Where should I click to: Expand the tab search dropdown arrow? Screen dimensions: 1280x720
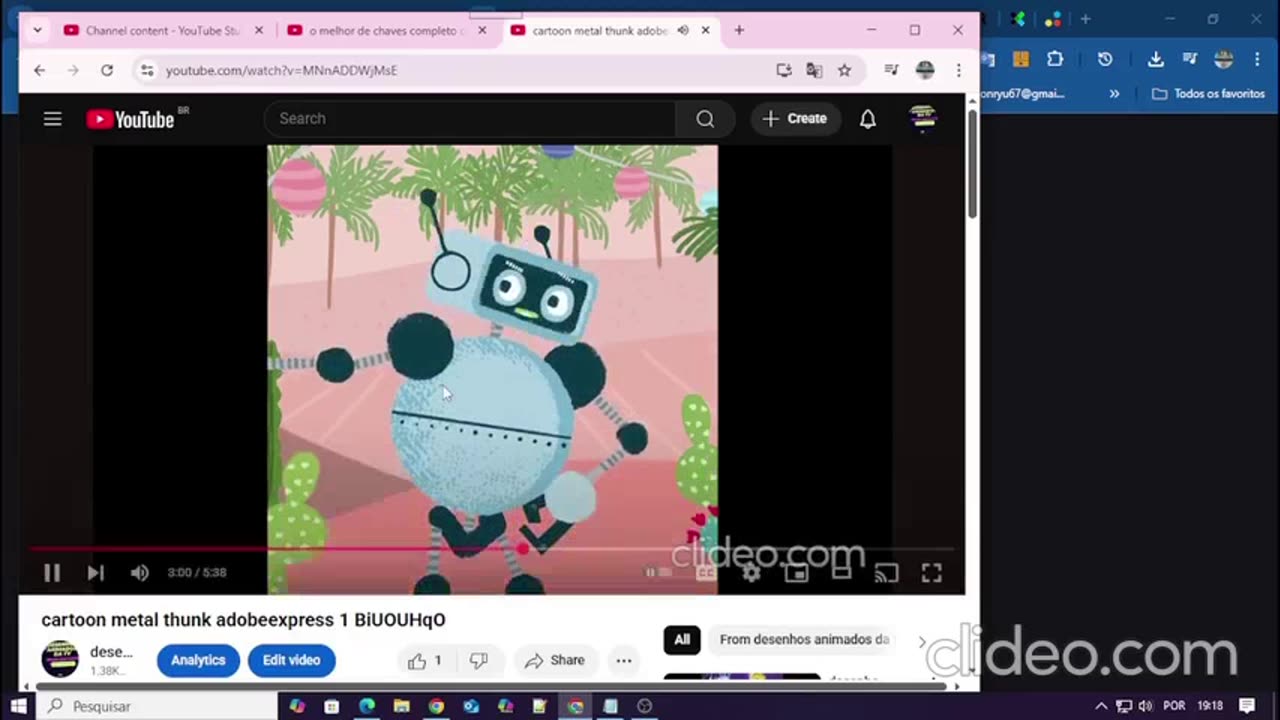coord(37,31)
